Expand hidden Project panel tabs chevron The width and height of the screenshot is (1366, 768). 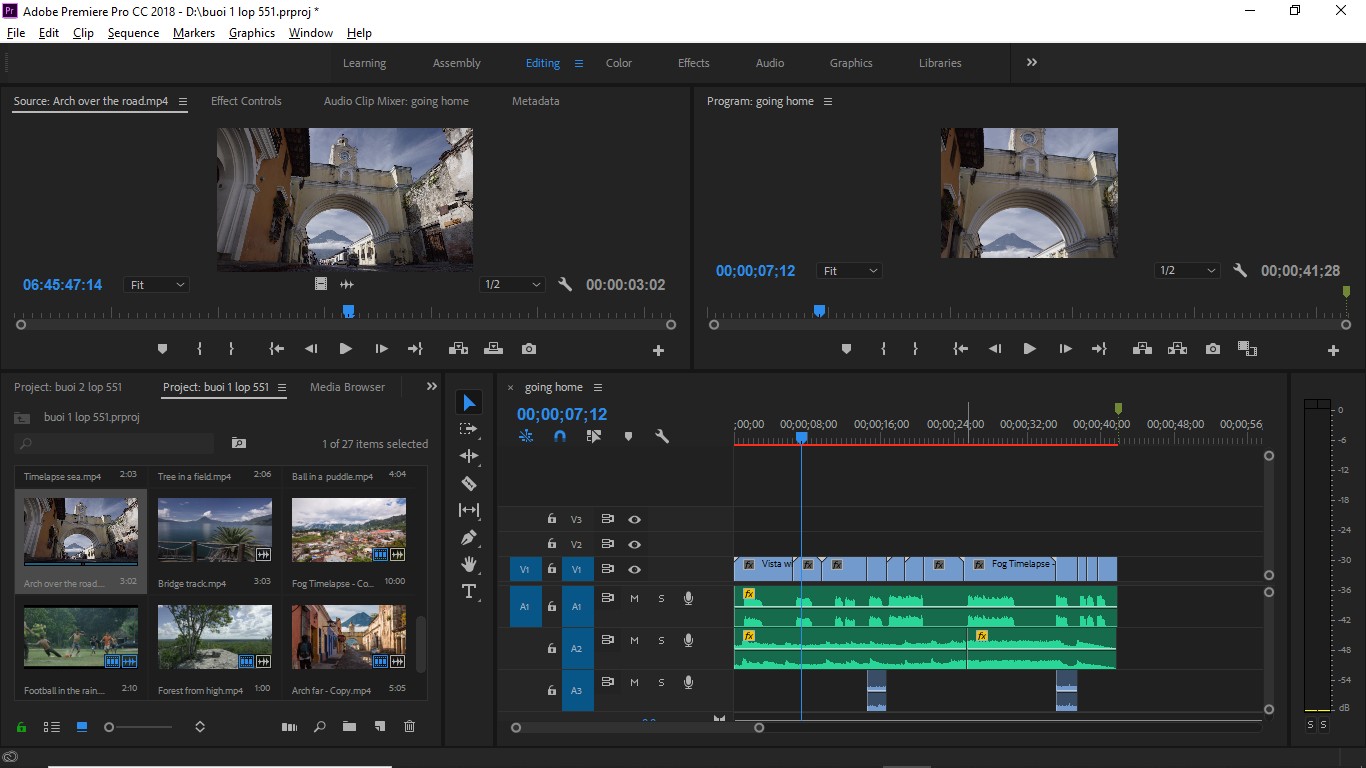(432, 387)
